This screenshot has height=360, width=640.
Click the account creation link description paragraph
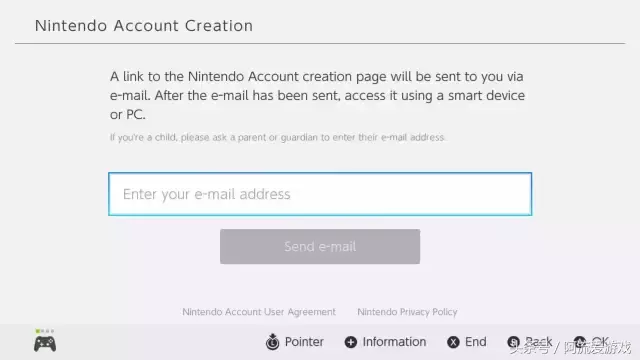click(317, 96)
